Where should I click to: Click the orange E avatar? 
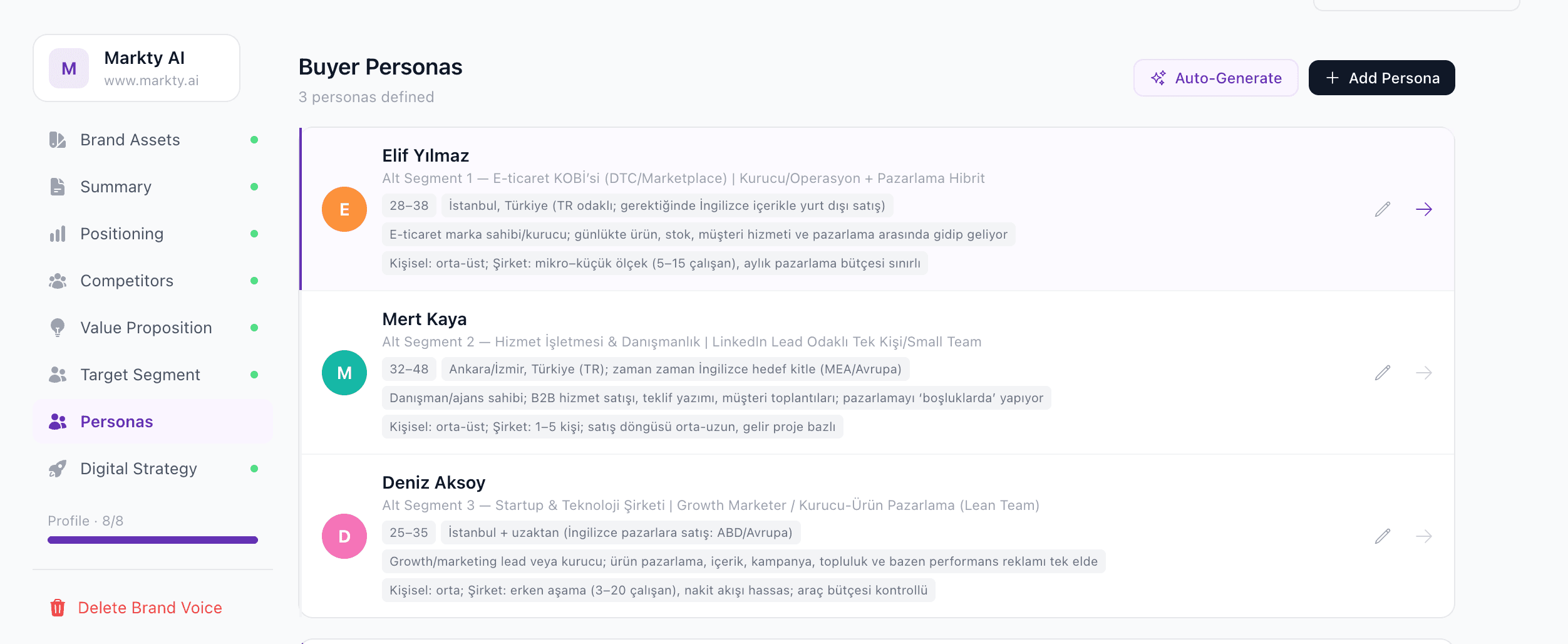click(344, 209)
